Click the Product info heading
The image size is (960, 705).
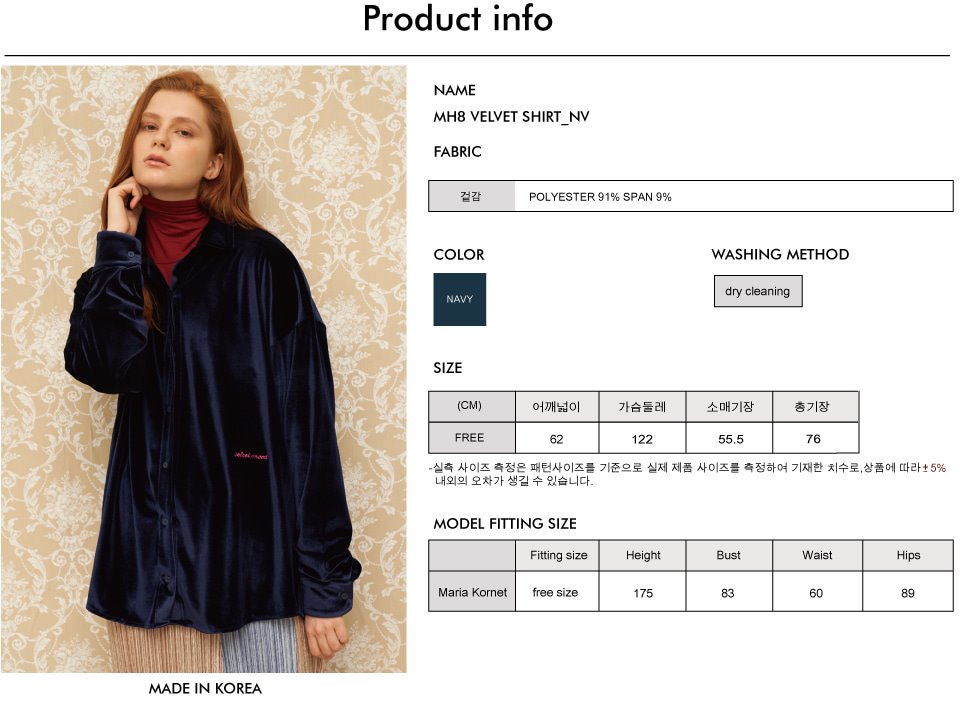tap(458, 18)
